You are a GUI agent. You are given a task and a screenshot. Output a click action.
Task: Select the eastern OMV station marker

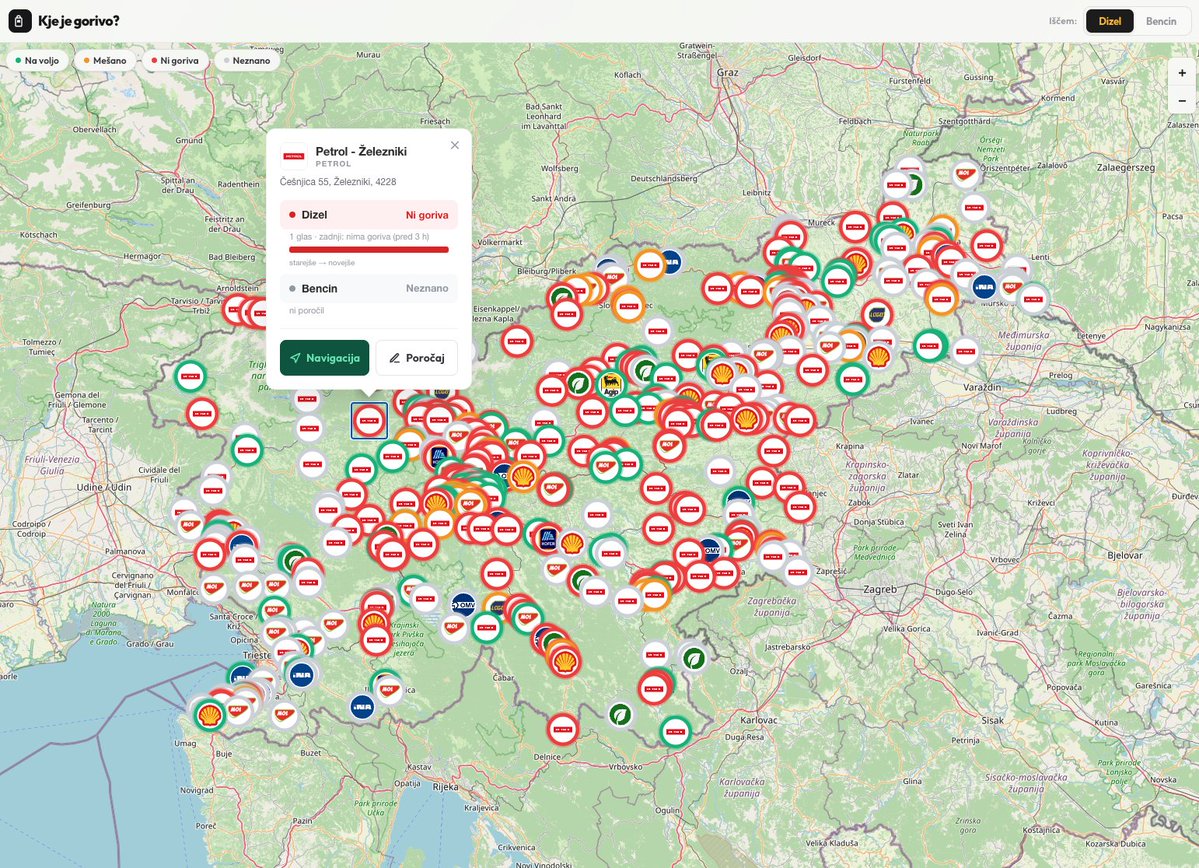(710, 550)
